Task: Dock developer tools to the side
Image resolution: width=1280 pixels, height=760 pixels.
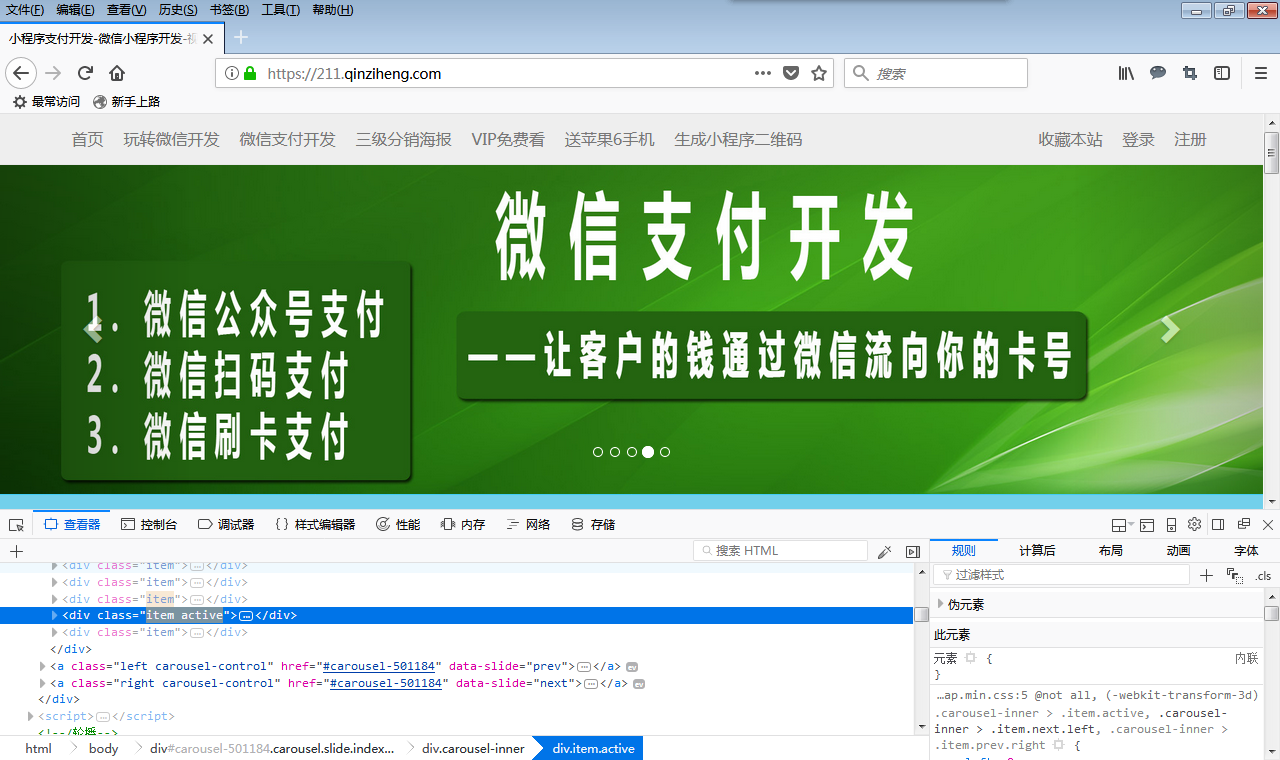Action: tap(1219, 524)
